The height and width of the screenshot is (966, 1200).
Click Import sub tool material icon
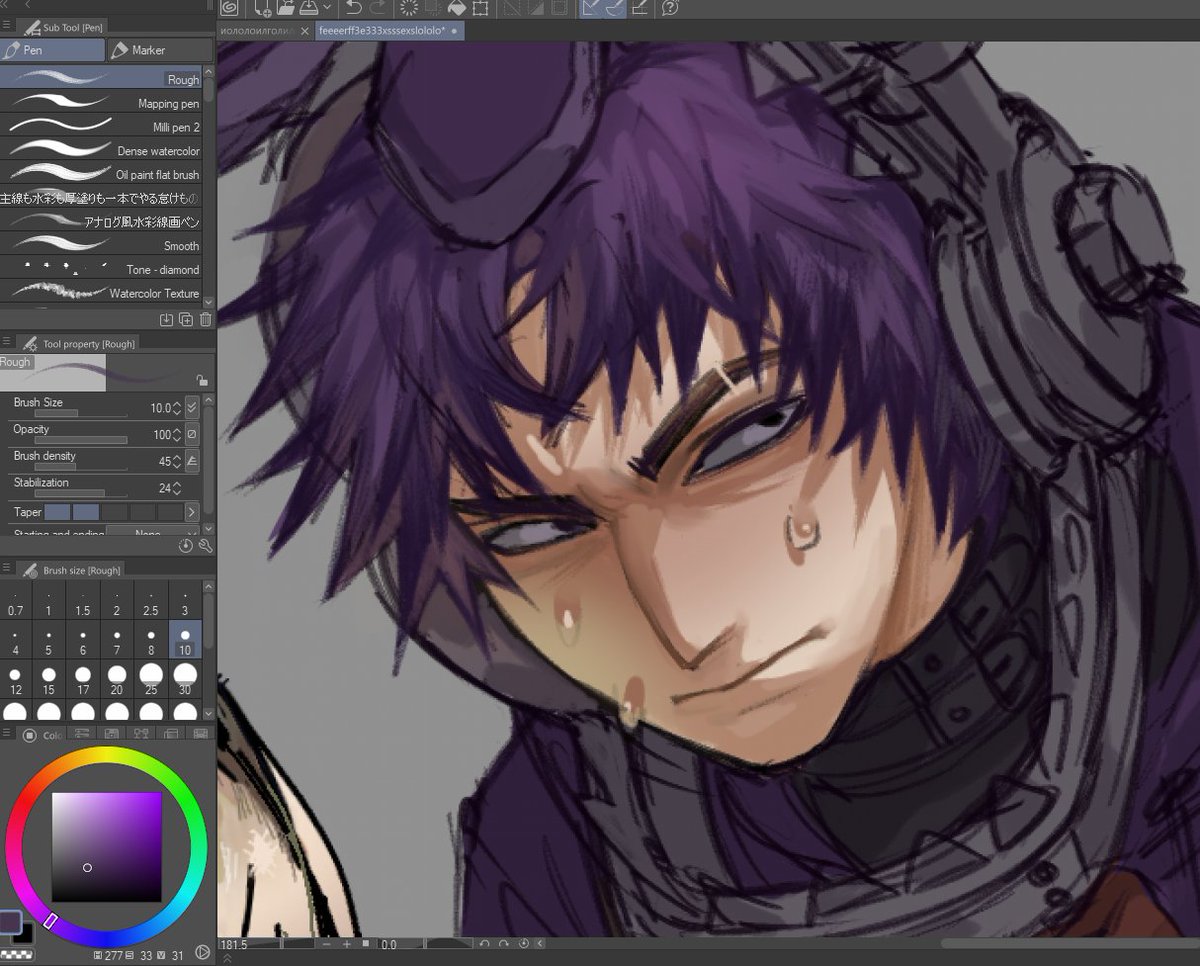[x=166, y=319]
